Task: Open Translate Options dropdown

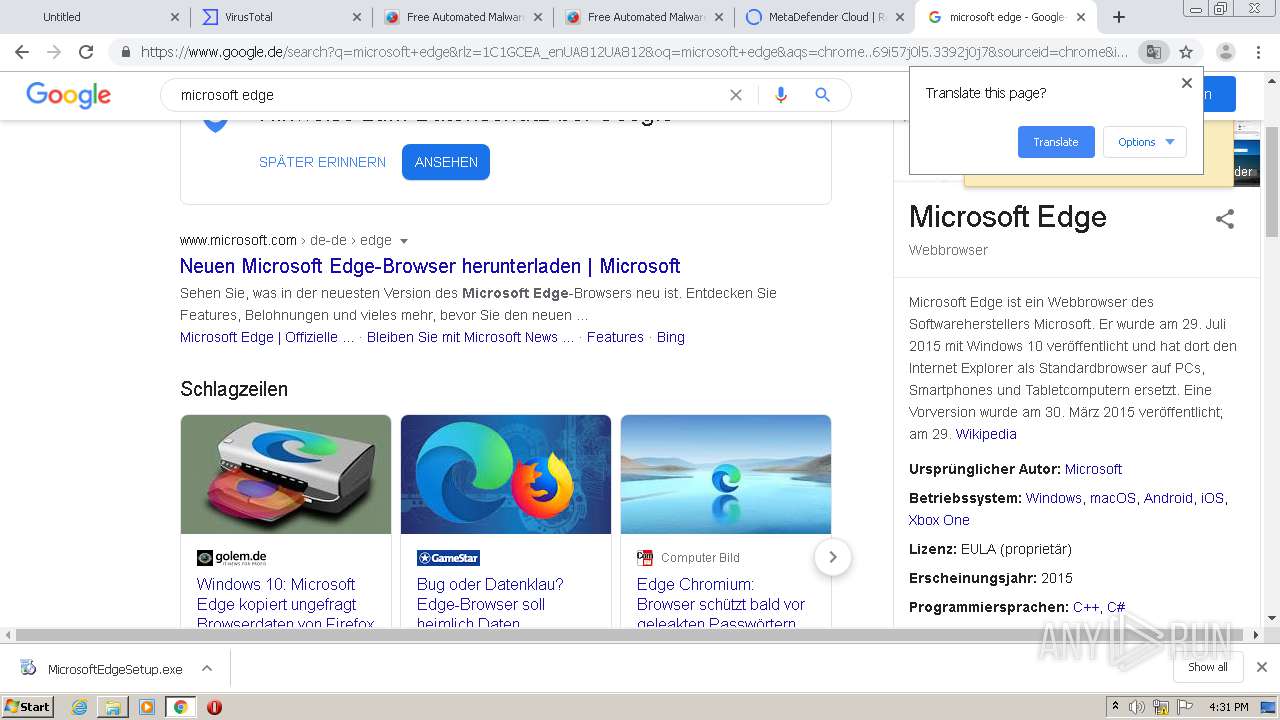Action: point(1145,142)
